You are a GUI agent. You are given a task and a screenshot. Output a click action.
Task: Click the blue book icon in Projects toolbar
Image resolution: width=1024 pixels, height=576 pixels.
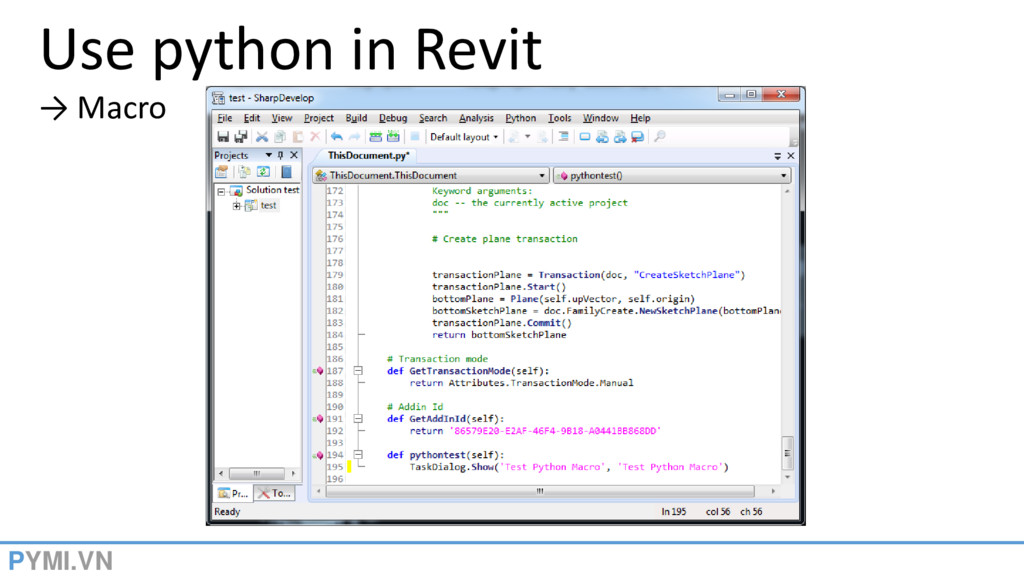point(286,172)
